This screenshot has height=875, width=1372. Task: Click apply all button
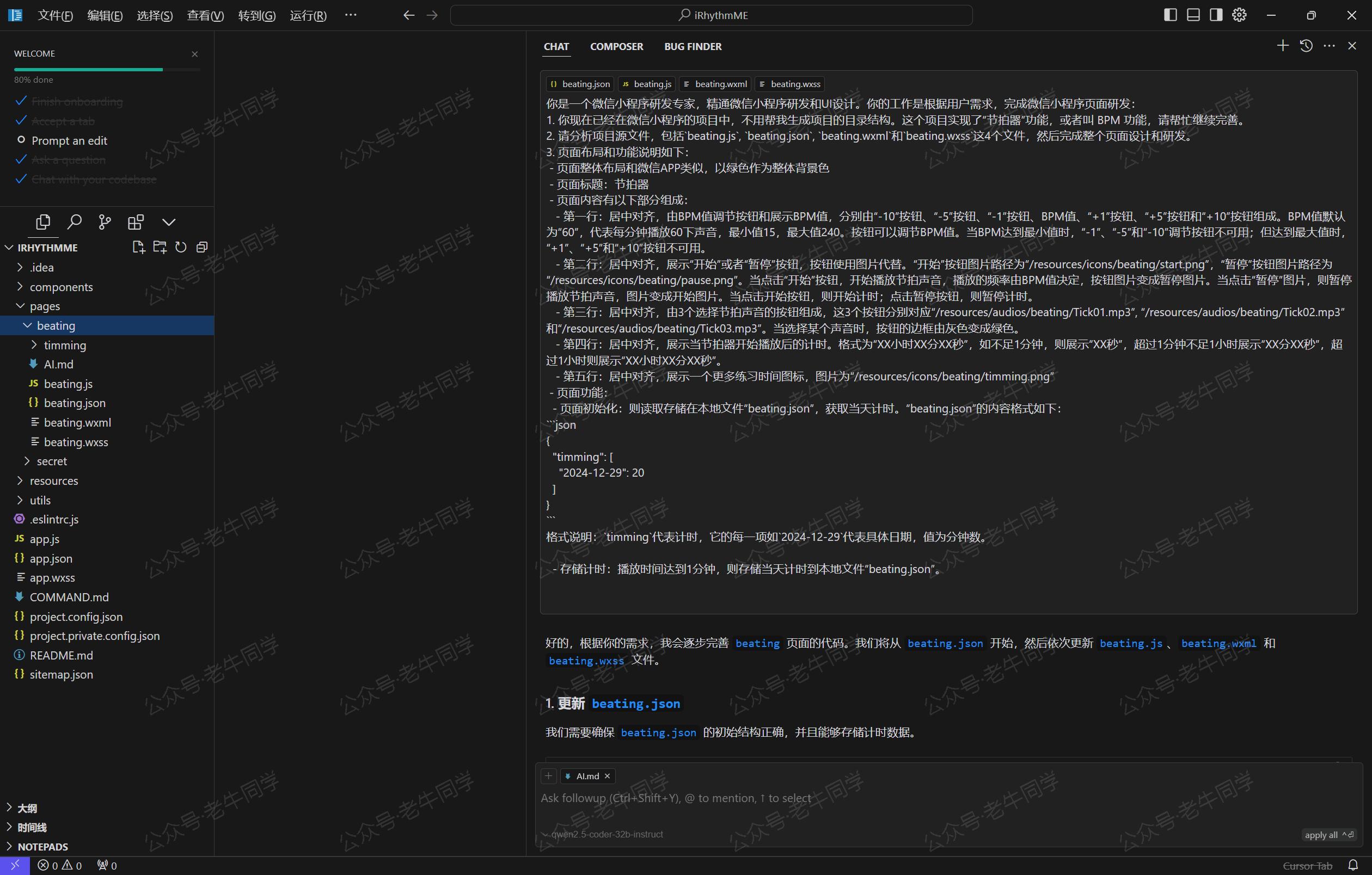tap(1330, 835)
